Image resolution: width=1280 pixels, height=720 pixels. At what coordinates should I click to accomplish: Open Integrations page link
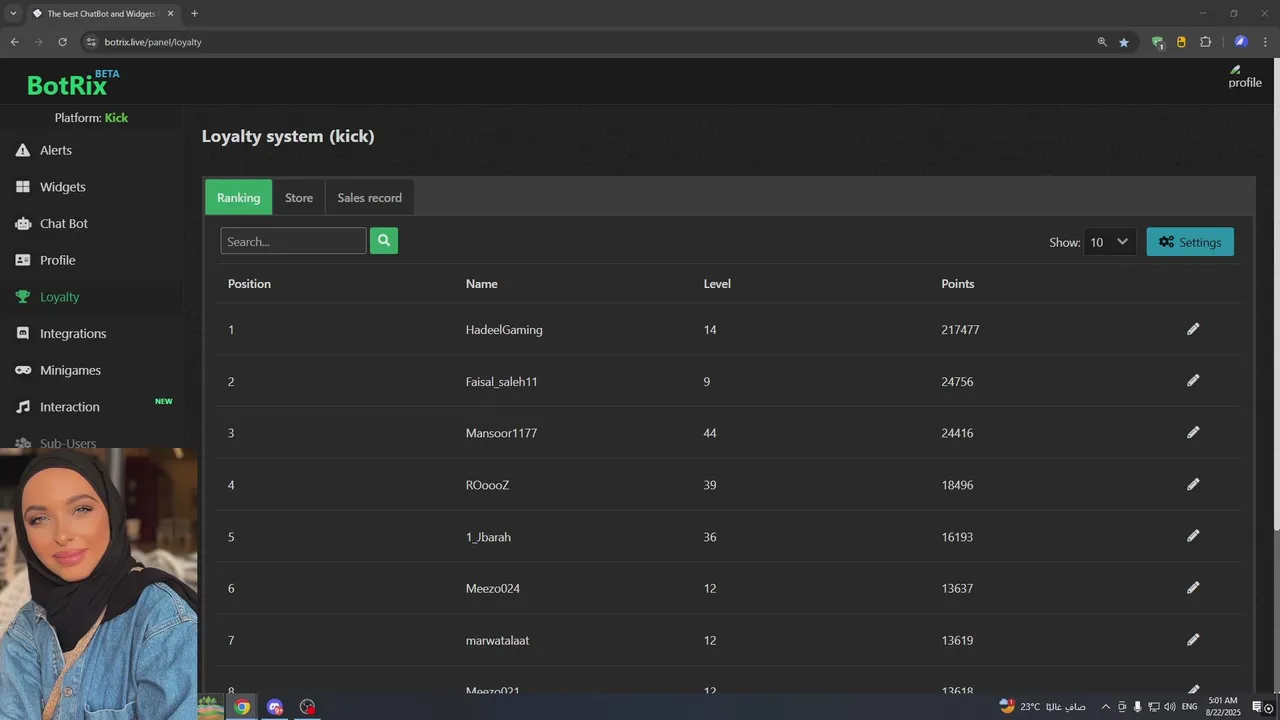coord(73,334)
